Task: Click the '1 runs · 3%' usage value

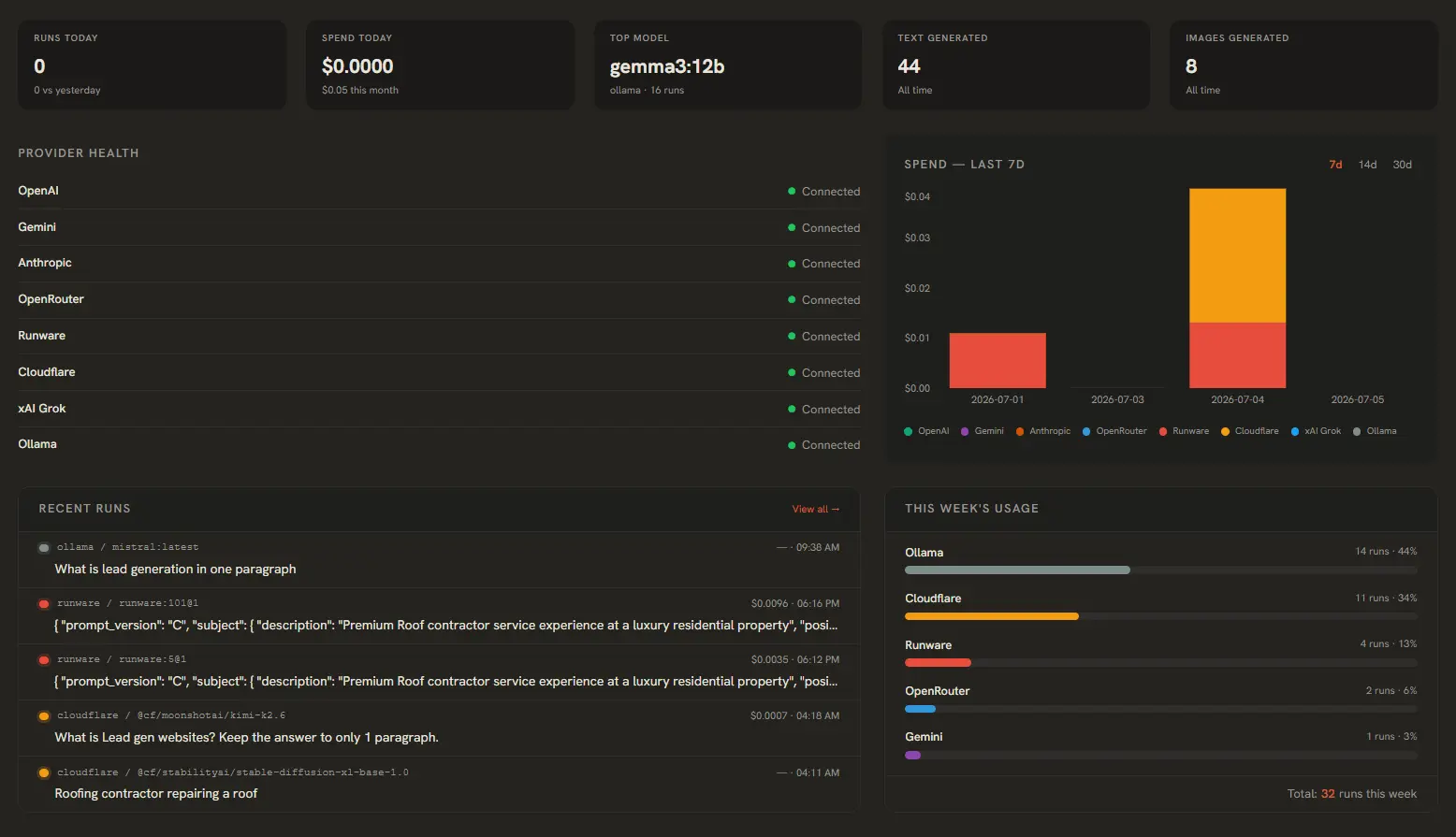Action: click(1391, 737)
